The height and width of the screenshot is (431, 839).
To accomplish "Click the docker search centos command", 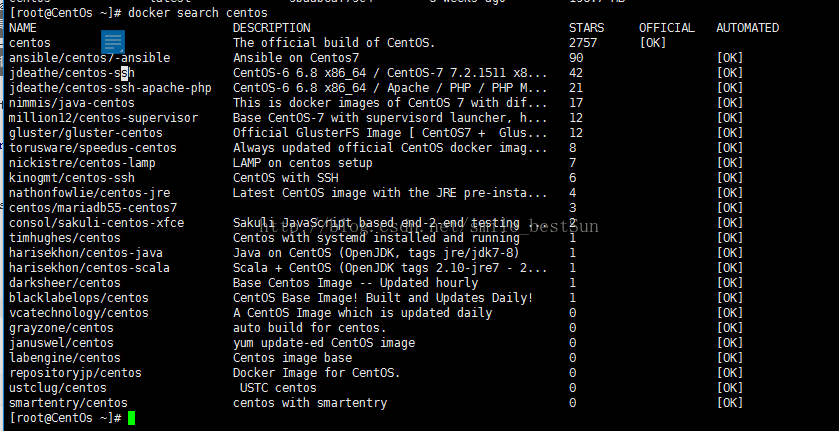I will pos(197,12).
